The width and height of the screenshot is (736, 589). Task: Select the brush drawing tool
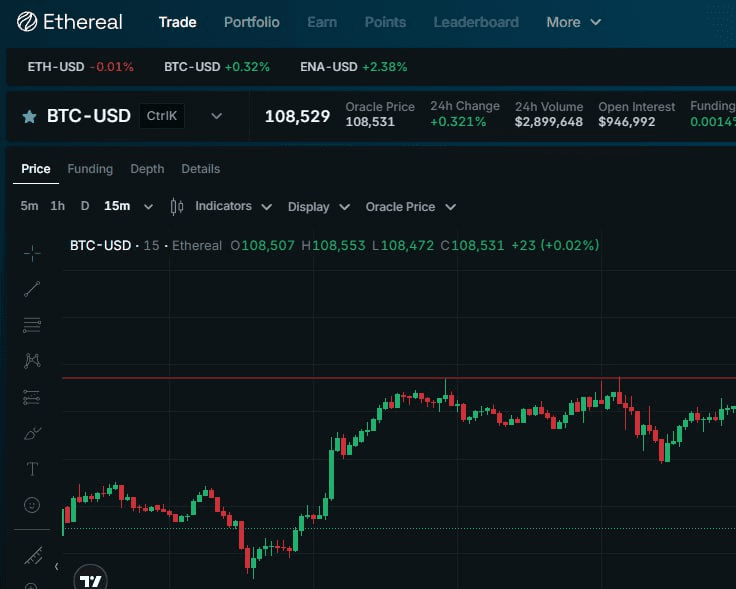tap(32, 433)
